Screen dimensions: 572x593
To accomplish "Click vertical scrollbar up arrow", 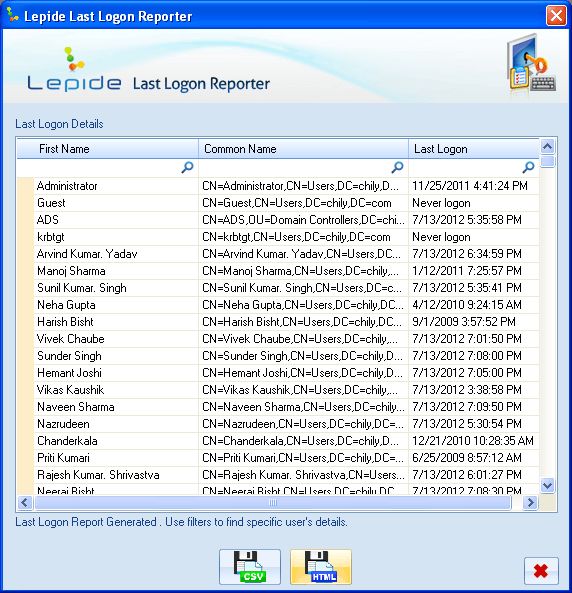I will click(x=547, y=146).
